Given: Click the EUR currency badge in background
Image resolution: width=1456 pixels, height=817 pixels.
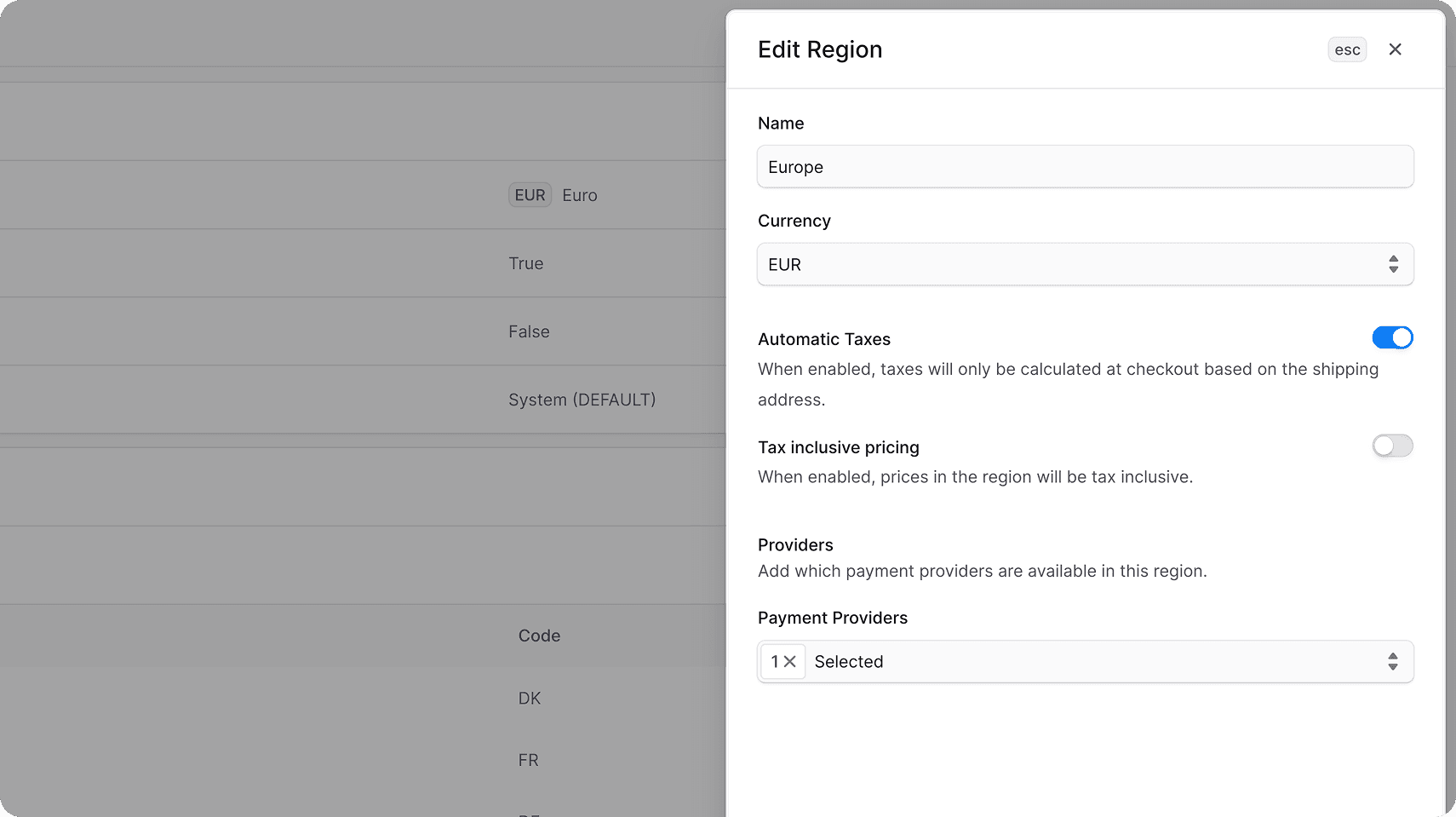Looking at the screenshot, I should point(530,195).
